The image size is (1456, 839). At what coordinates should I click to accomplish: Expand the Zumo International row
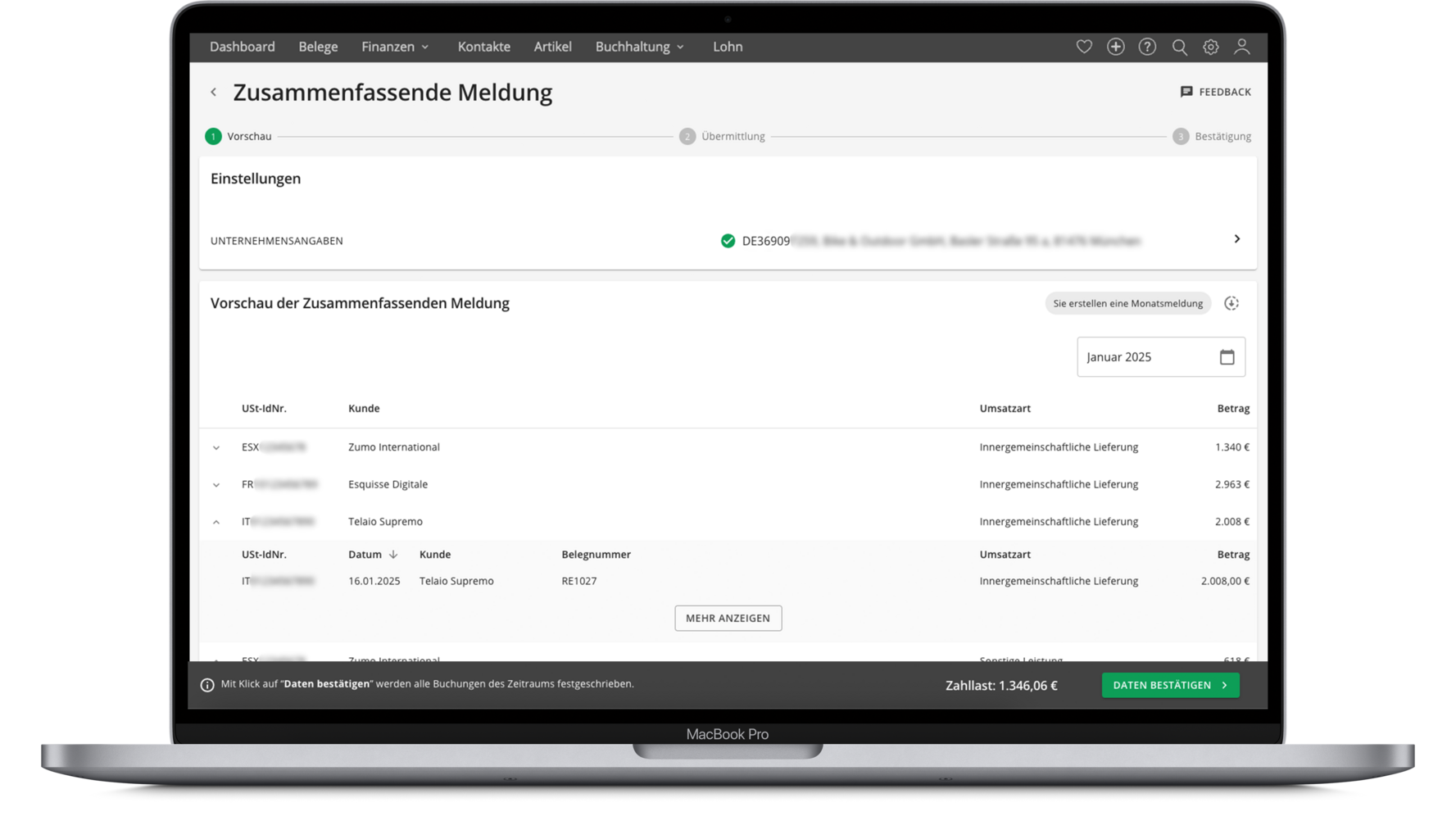pos(216,447)
